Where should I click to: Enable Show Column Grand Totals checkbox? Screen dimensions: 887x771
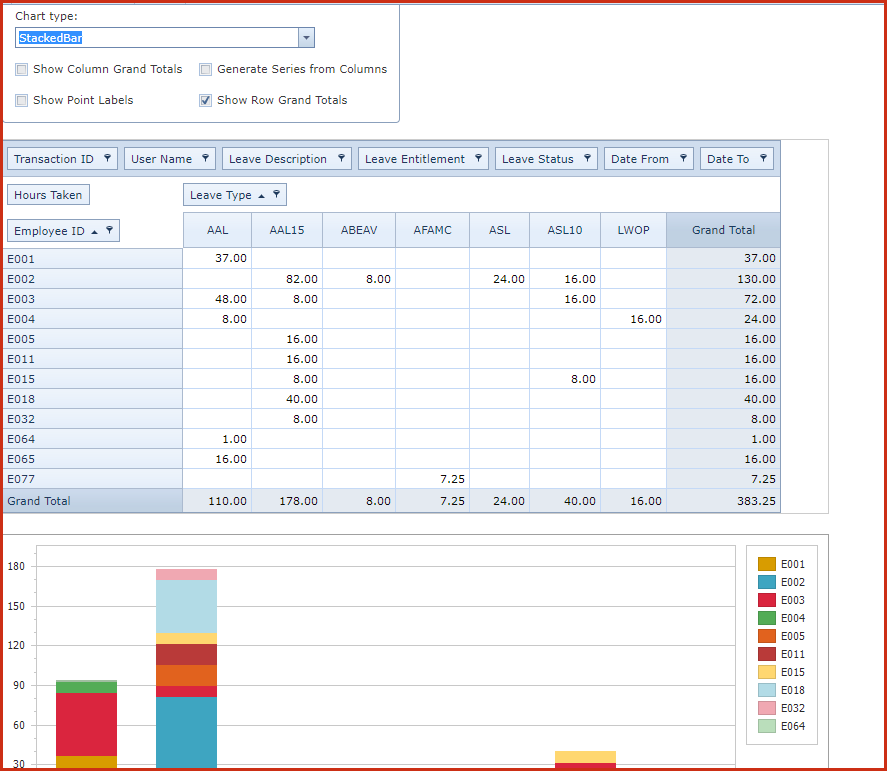click(21, 70)
